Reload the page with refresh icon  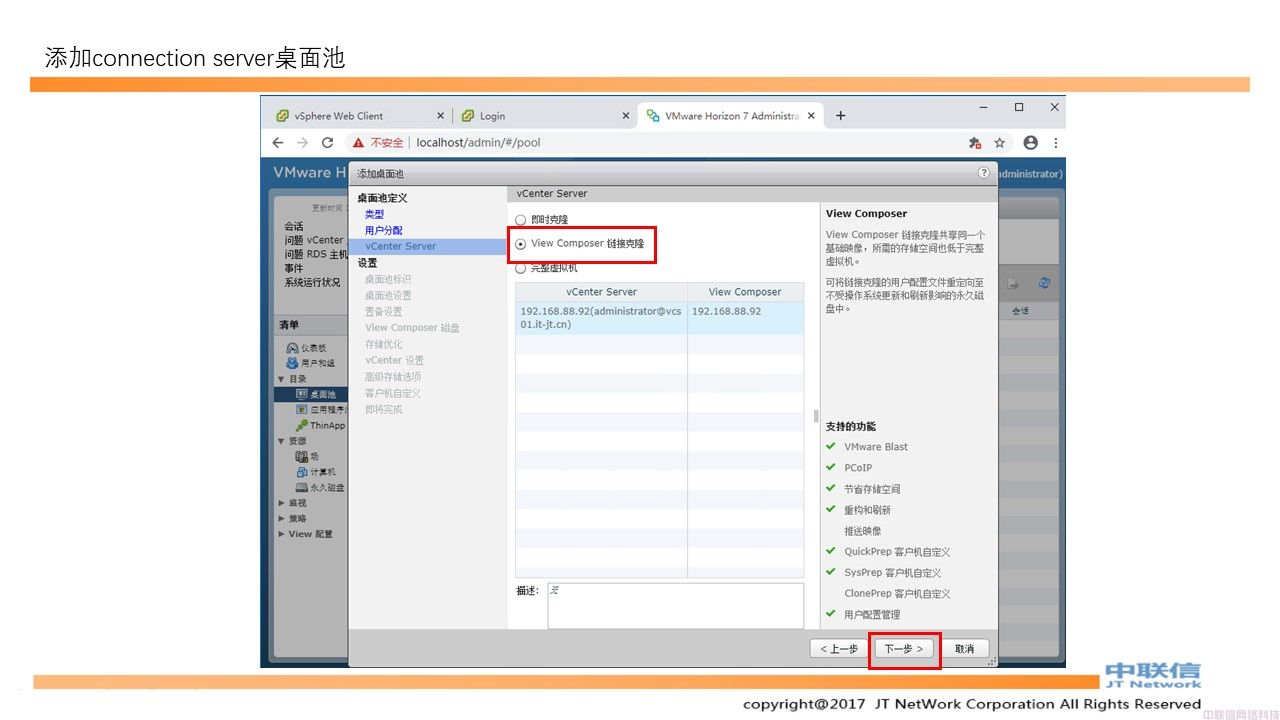pos(327,143)
